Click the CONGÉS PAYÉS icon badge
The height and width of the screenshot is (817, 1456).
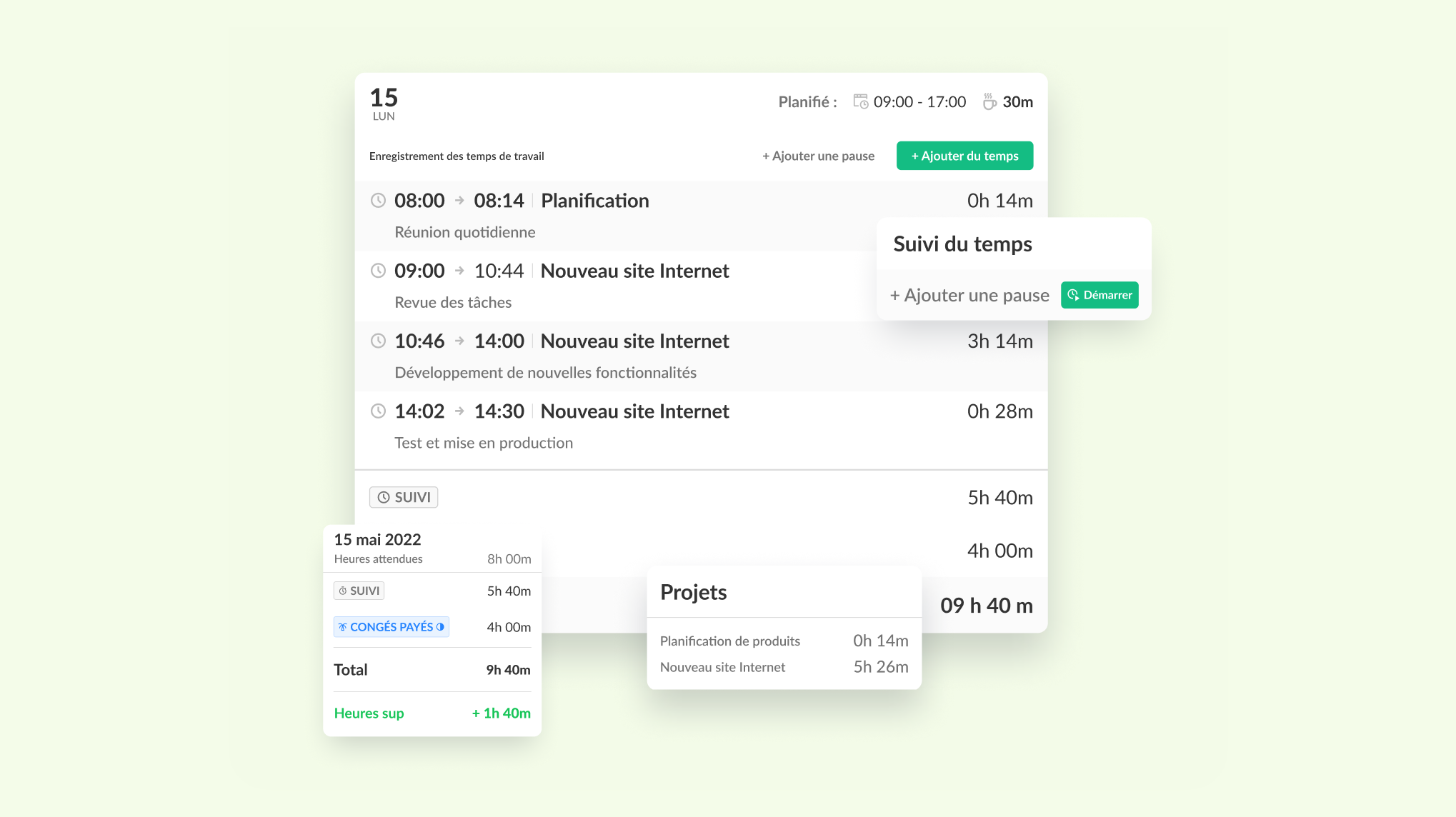click(390, 626)
